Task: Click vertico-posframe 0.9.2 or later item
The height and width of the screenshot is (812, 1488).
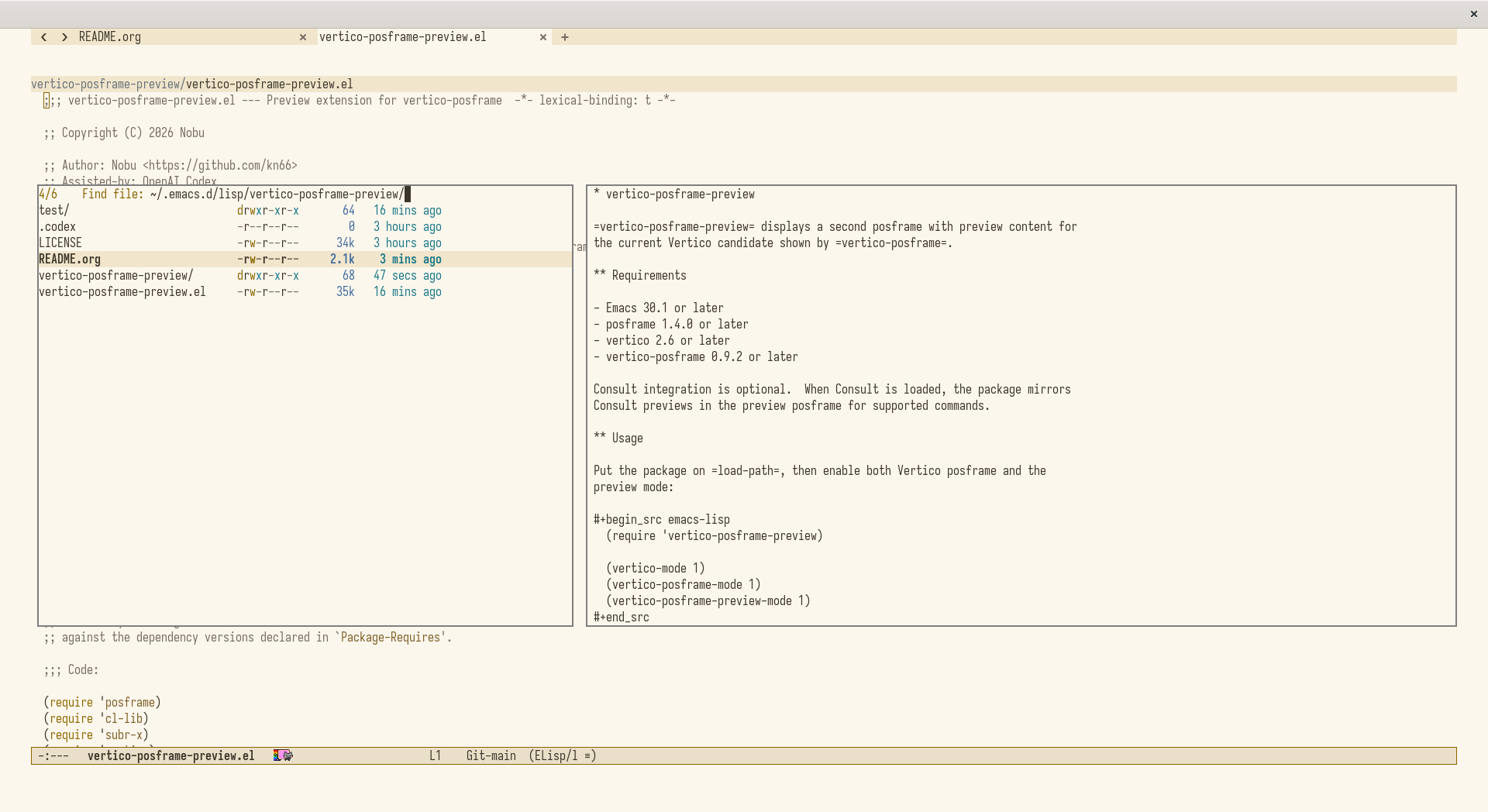Action: (x=696, y=357)
